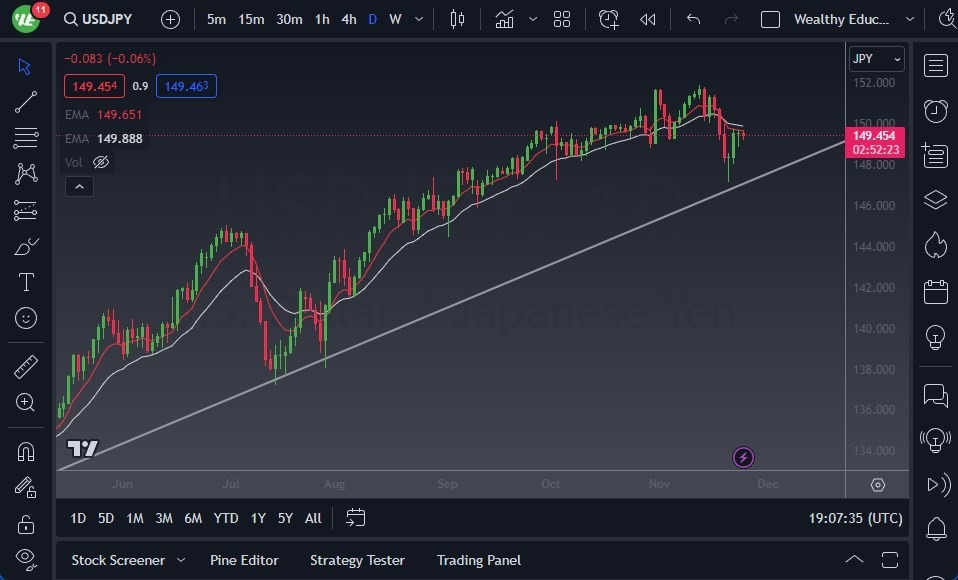This screenshot has width=958, height=580.
Task: Select the 1Y date range button
Action: click(x=257, y=518)
